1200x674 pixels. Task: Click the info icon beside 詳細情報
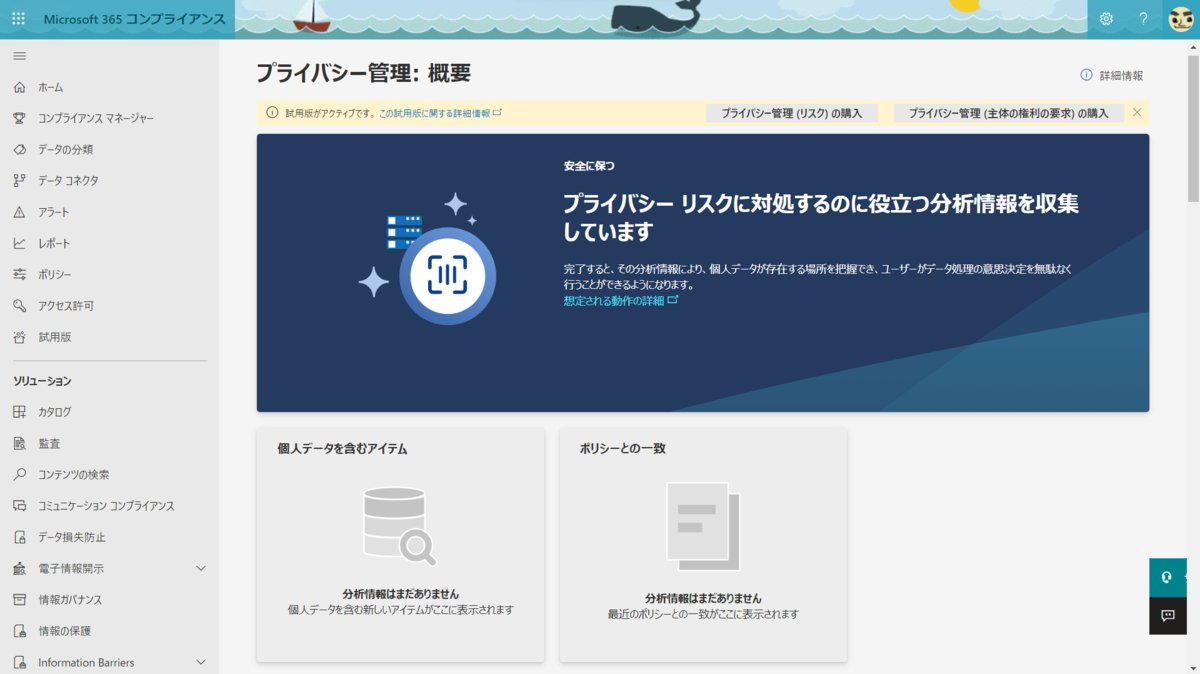click(1086, 75)
